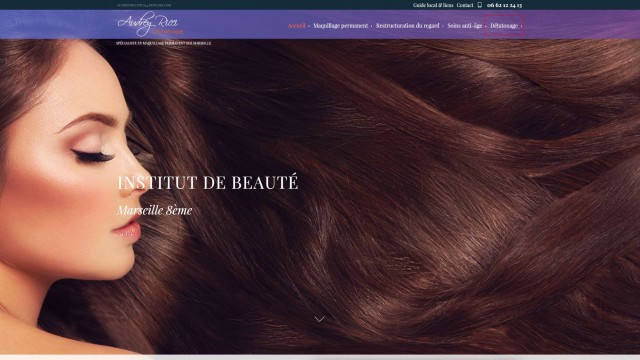Open the Détatouage menu item

pos(504,25)
